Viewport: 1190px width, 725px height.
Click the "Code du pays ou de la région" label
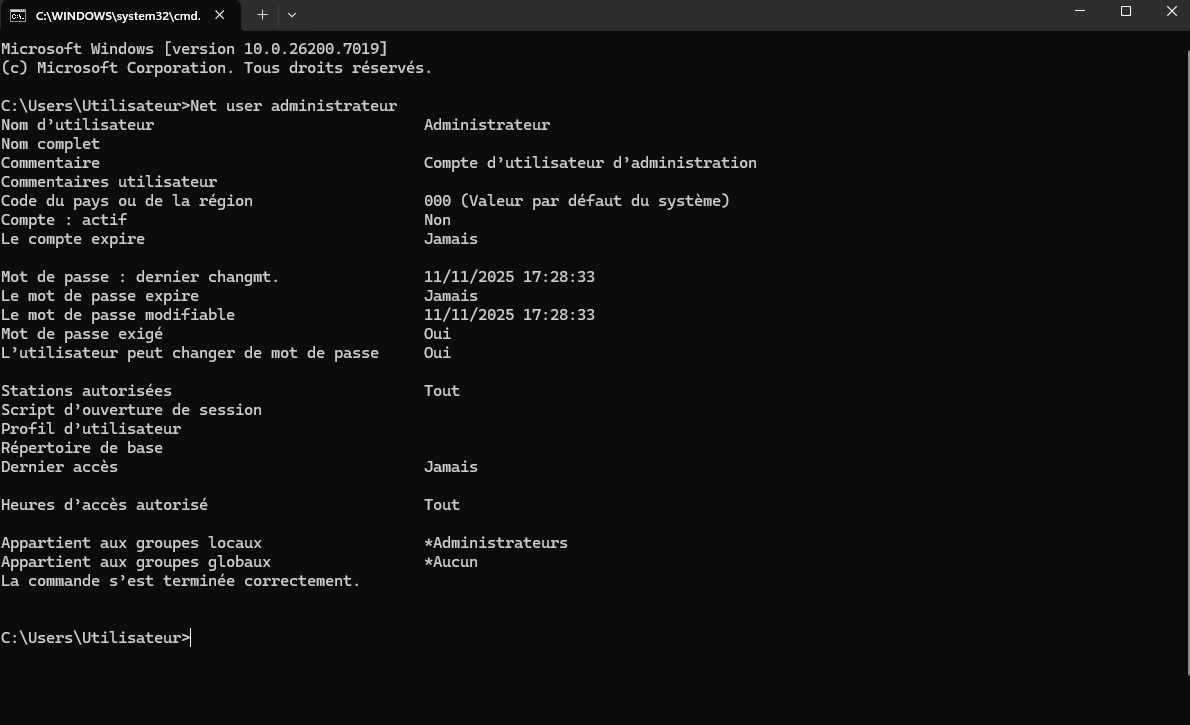point(127,200)
